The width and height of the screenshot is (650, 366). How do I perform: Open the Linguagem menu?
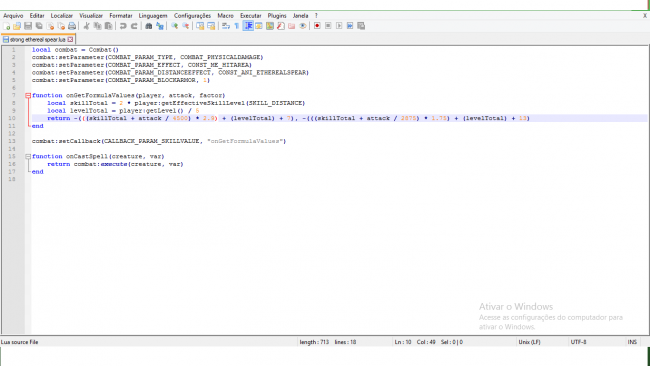click(x=153, y=16)
